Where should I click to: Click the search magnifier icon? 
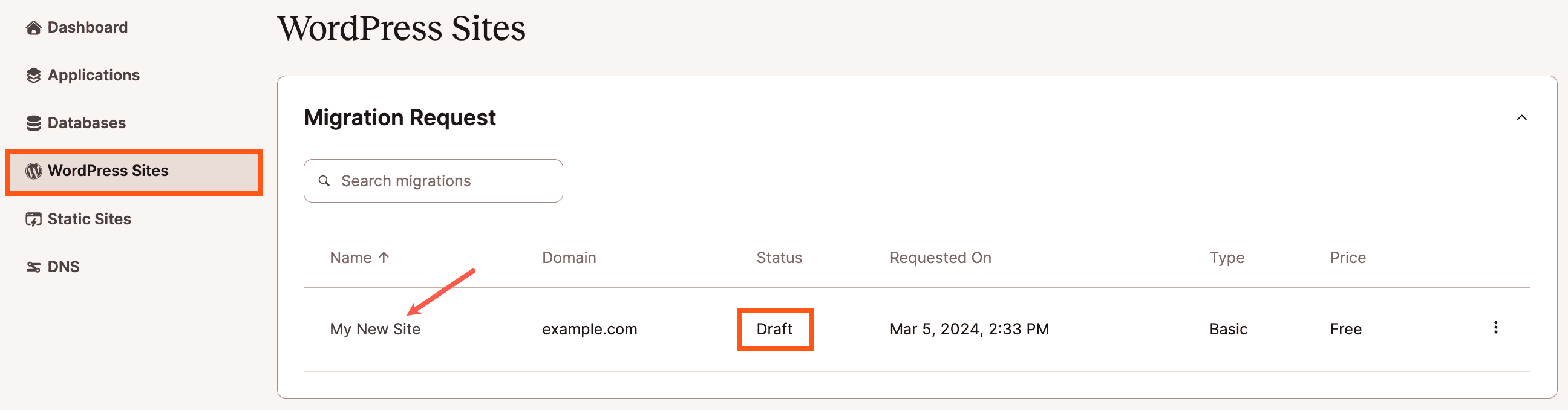(x=324, y=180)
